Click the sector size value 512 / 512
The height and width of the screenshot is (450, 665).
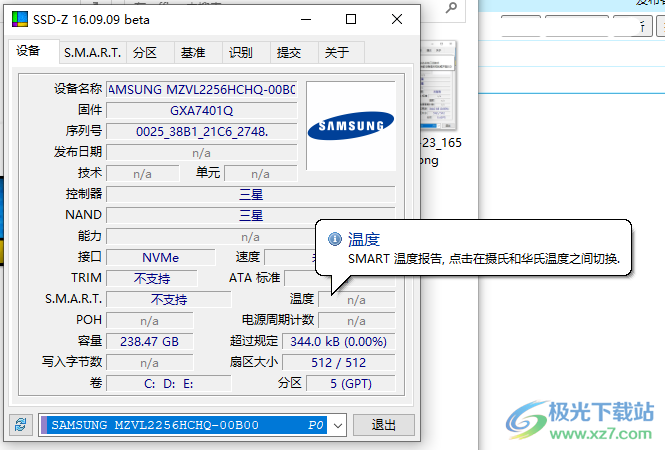point(338,363)
